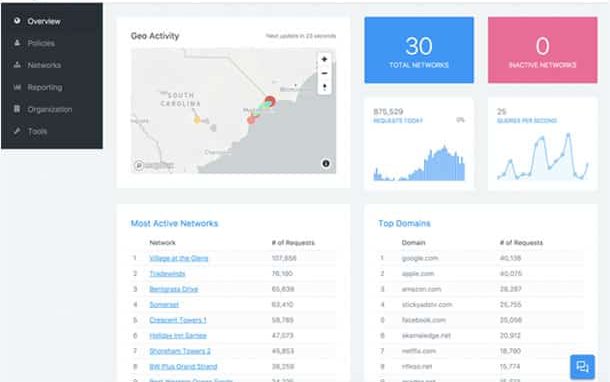Click the Inactive Networks pink tile
This screenshot has height=382, width=610.
coord(542,50)
